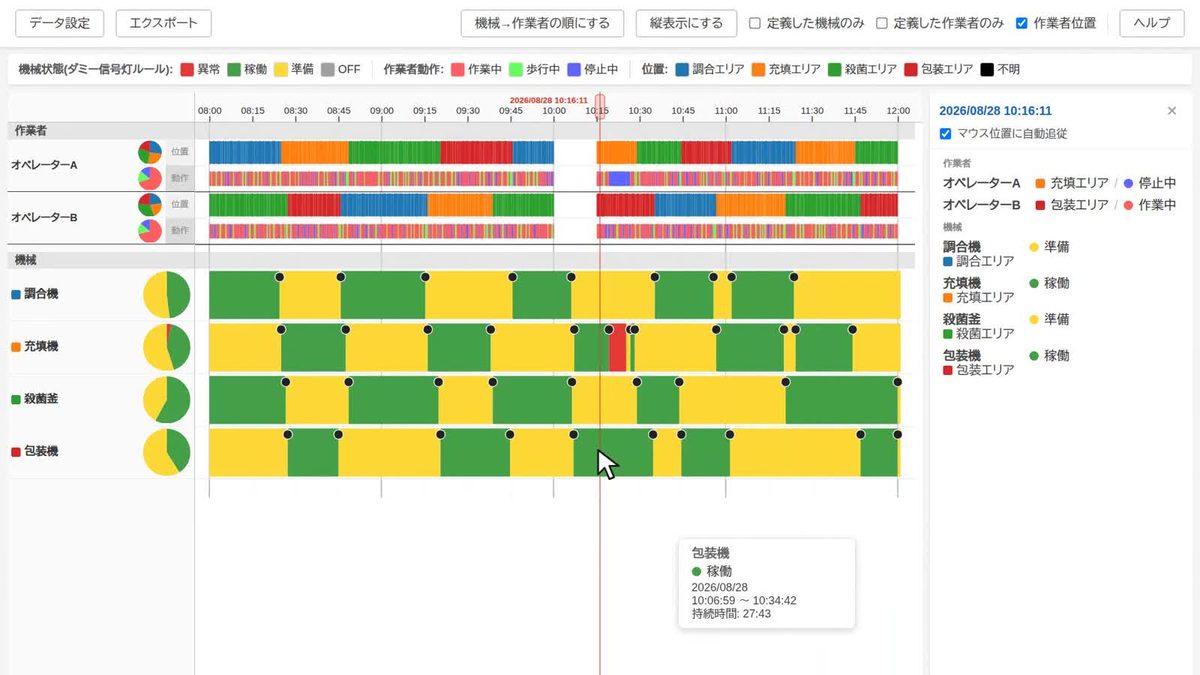This screenshot has width=1200, height=675.
Task: Click the 11:00 tick on time axis
Action: [726, 110]
